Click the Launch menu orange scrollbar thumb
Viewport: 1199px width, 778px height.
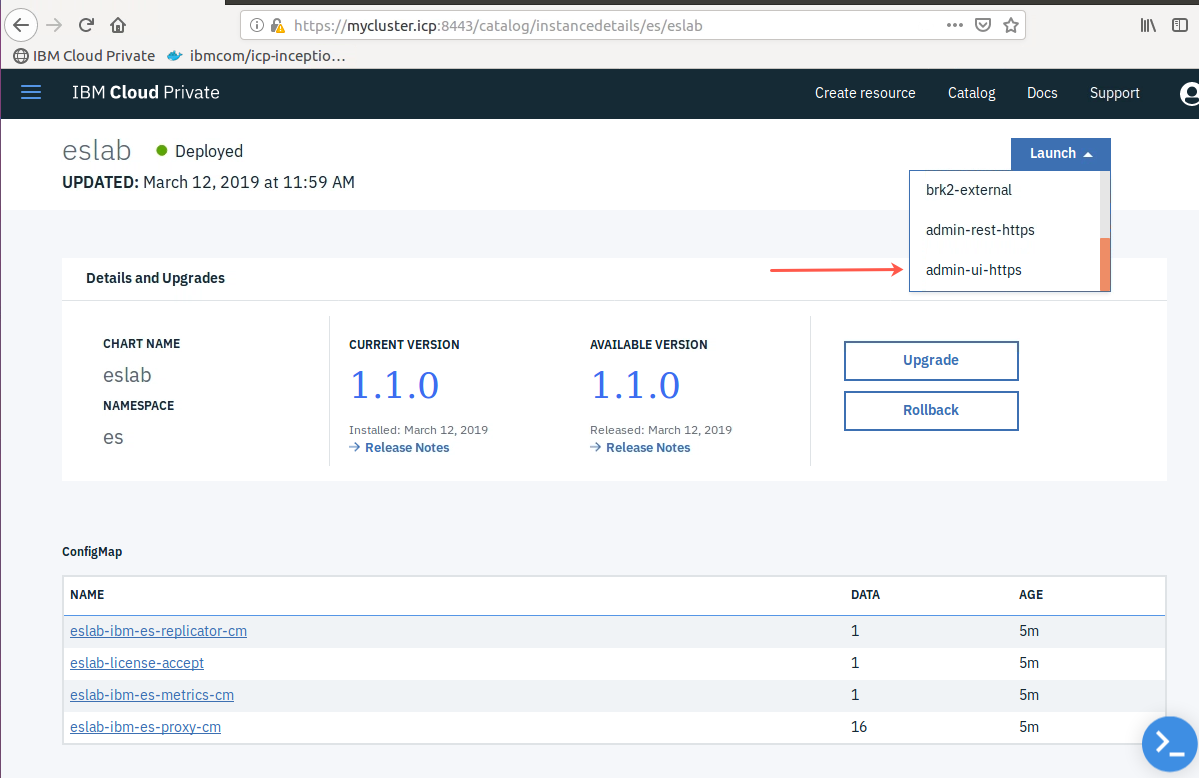[1105, 265]
